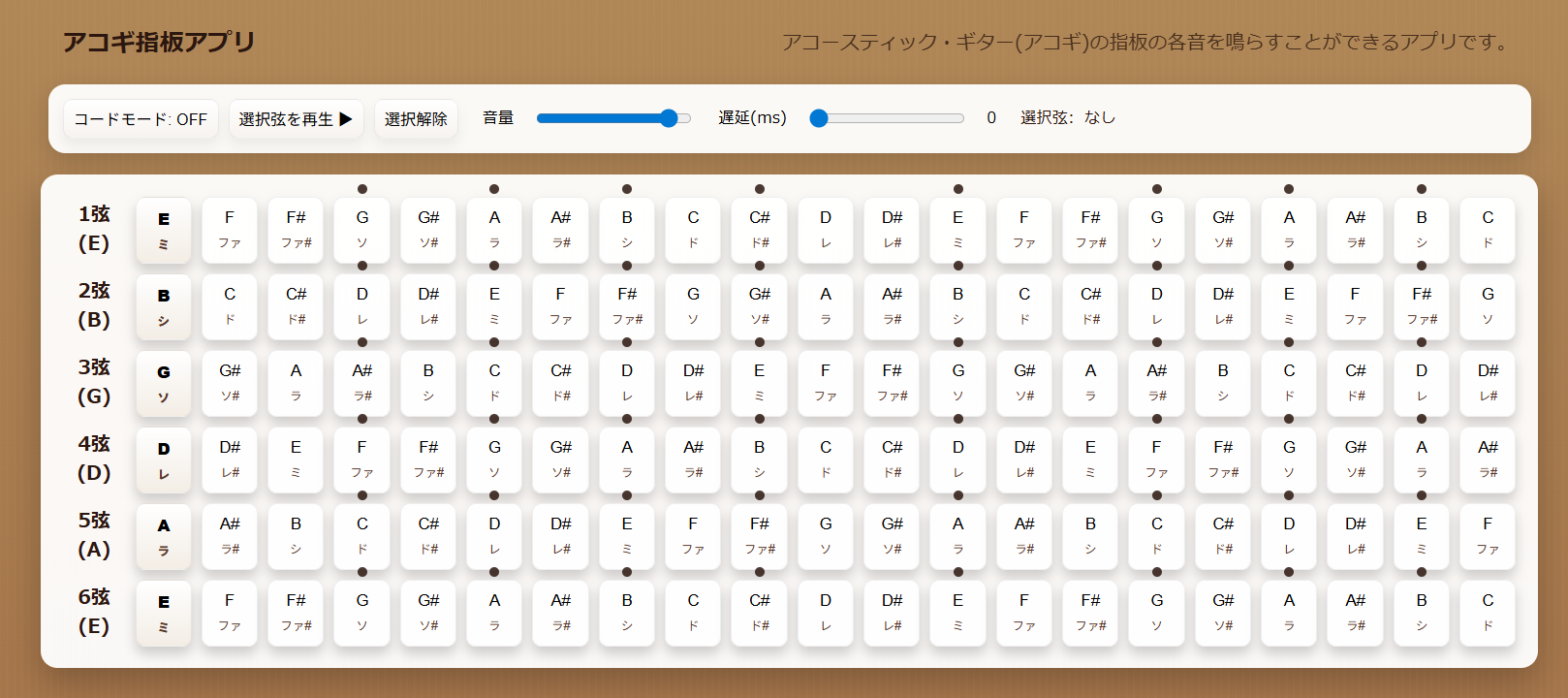
Task: Play first fret D# on 4弦
Action: tap(230, 460)
